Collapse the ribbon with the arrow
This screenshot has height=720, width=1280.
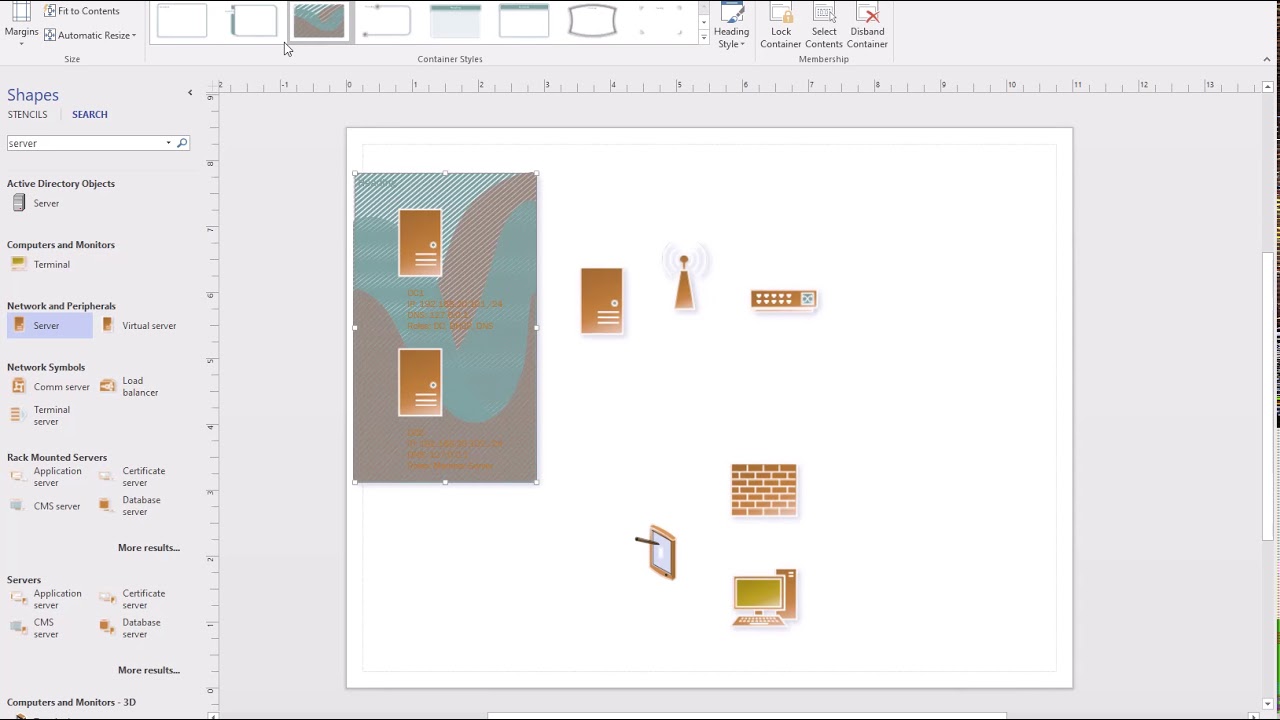point(1267,59)
